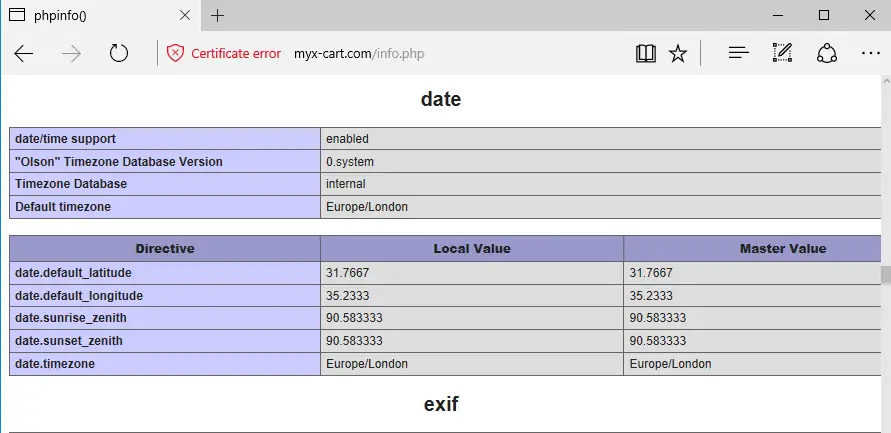Click '"Olson" Timezone Database Version' cell

click(165, 161)
